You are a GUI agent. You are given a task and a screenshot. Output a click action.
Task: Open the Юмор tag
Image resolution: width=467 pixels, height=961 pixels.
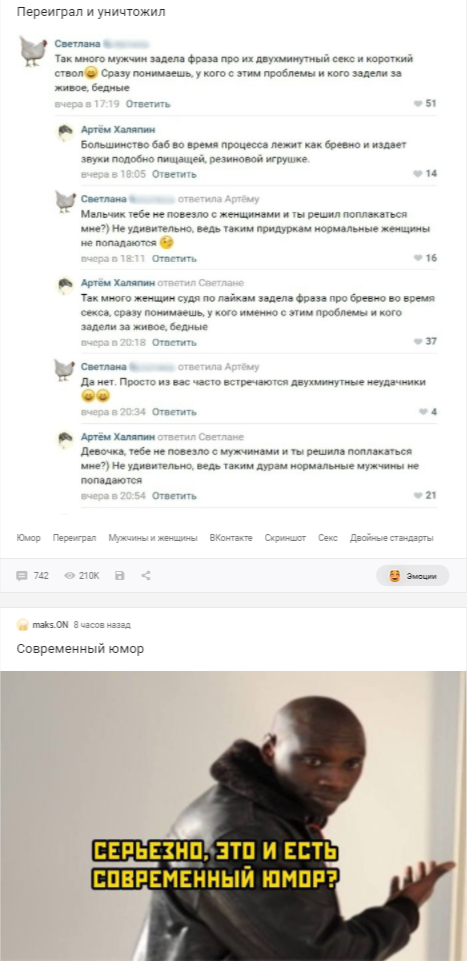pos(28,538)
